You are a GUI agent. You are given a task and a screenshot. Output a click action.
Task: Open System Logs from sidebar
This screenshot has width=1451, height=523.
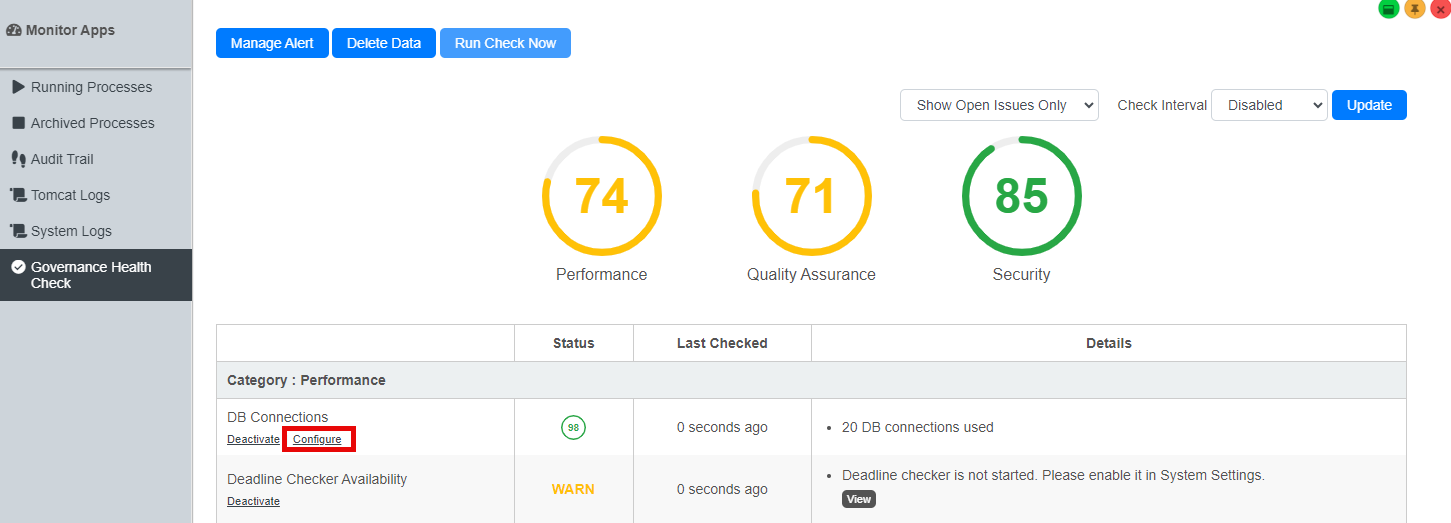[96, 231]
